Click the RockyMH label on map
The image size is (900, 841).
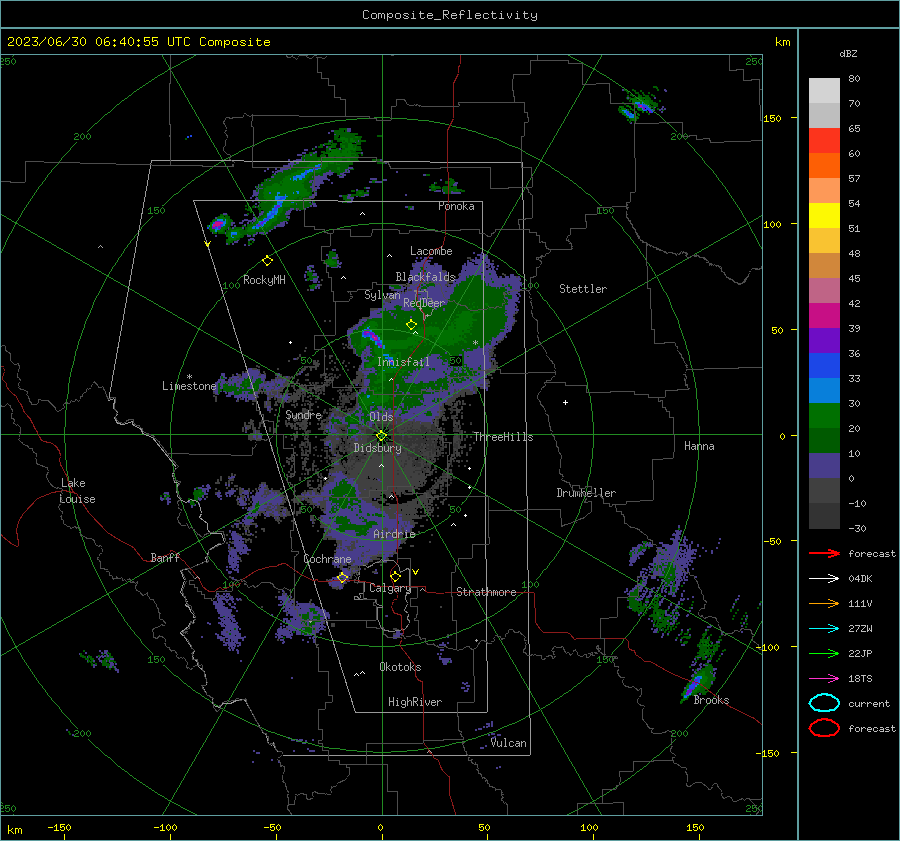coord(264,280)
